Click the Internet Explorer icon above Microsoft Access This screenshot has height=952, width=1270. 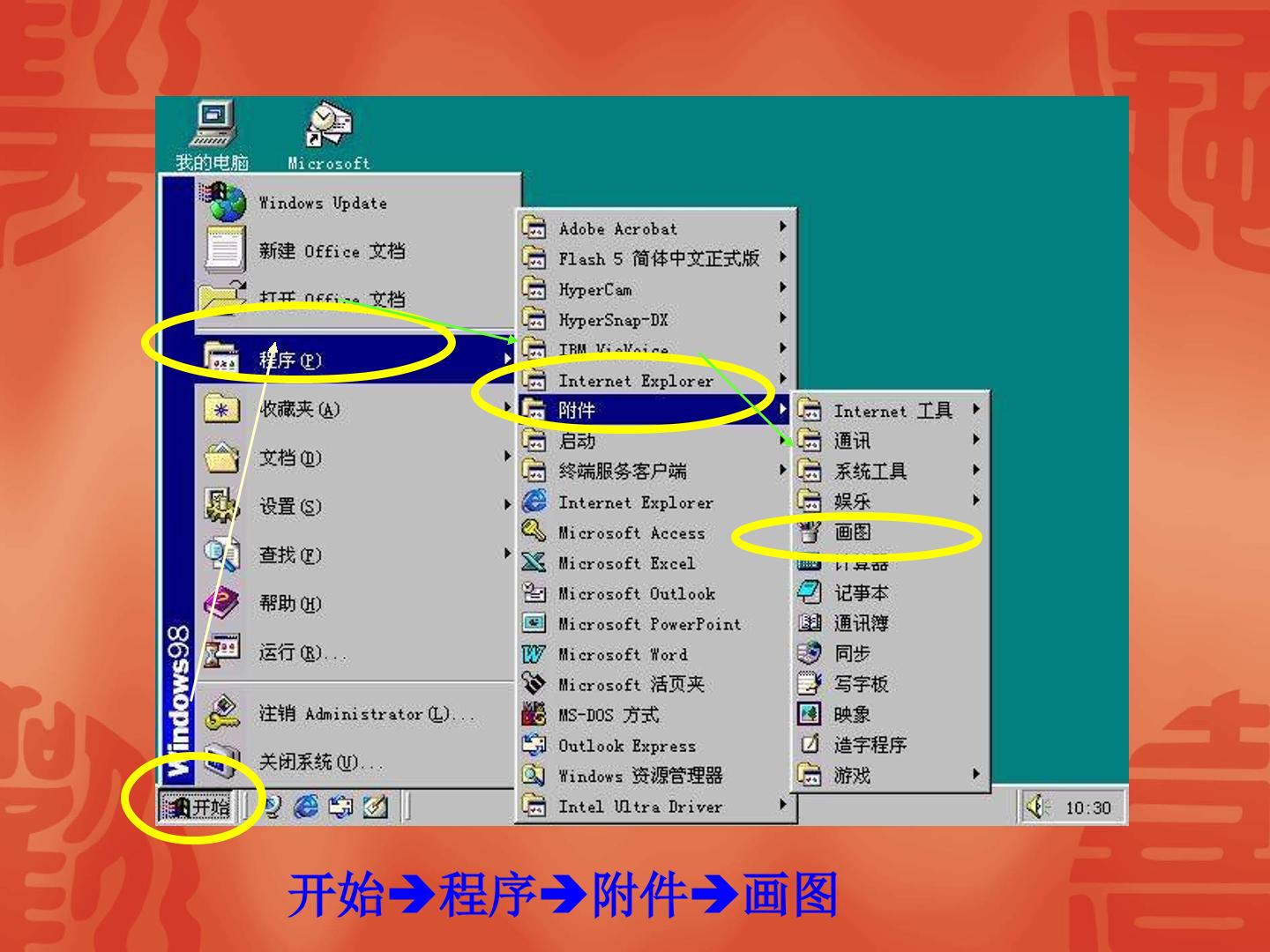click(534, 502)
